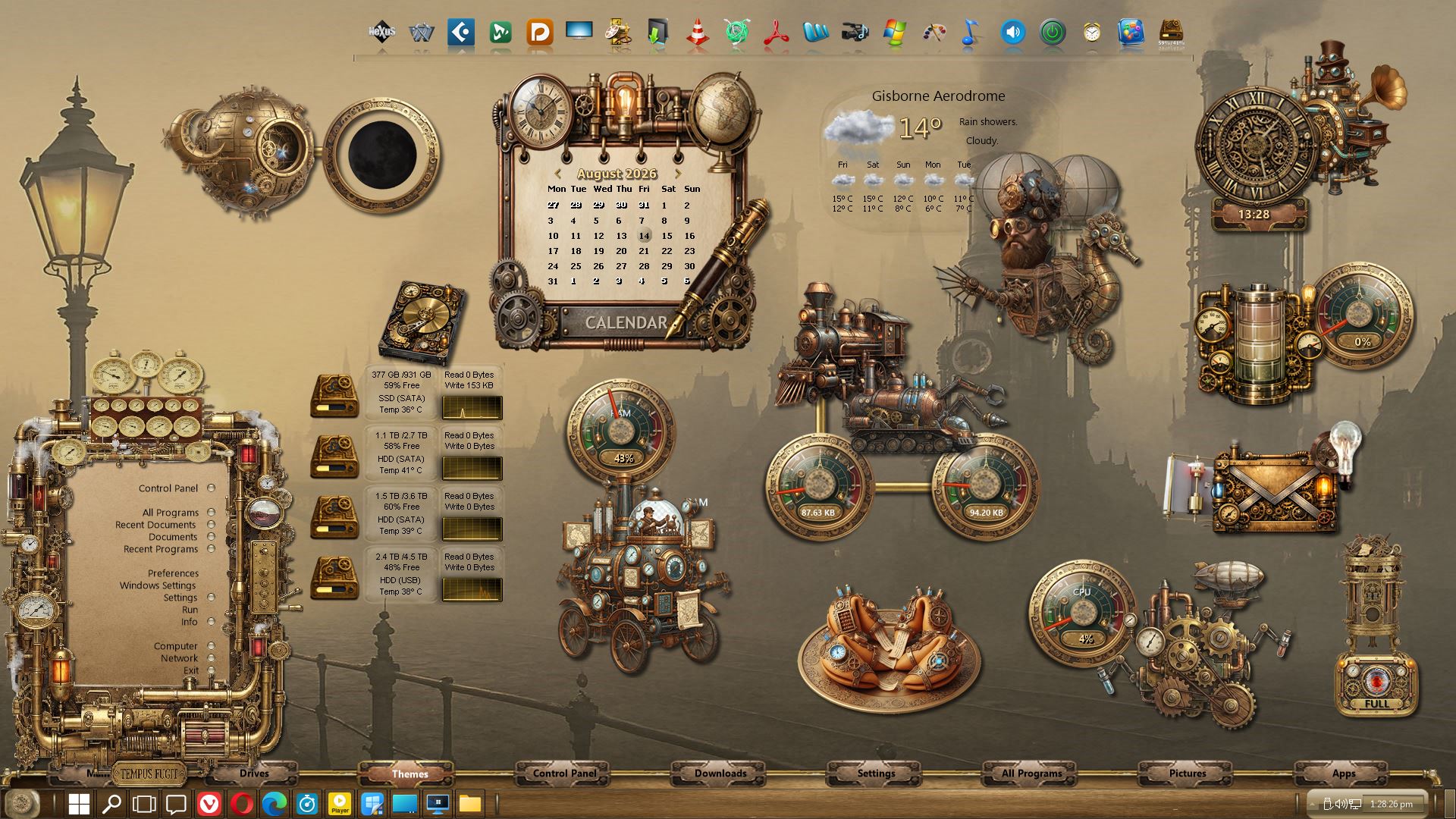Click the orange P icon in the dock
The image size is (1456, 819).
coord(539,33)
